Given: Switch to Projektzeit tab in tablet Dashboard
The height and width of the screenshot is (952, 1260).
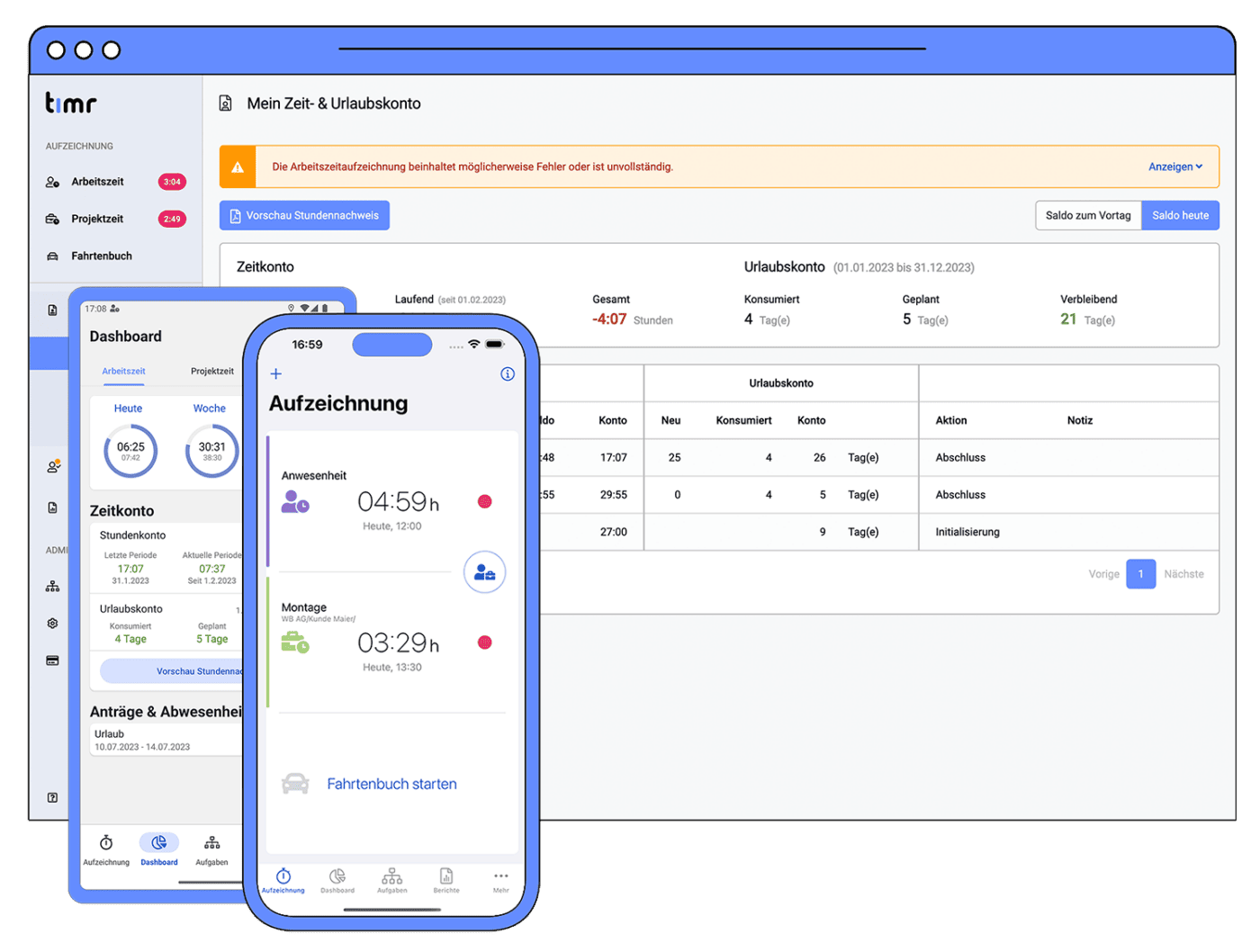Looking at the screenshot, I should [x=212, y=372].
